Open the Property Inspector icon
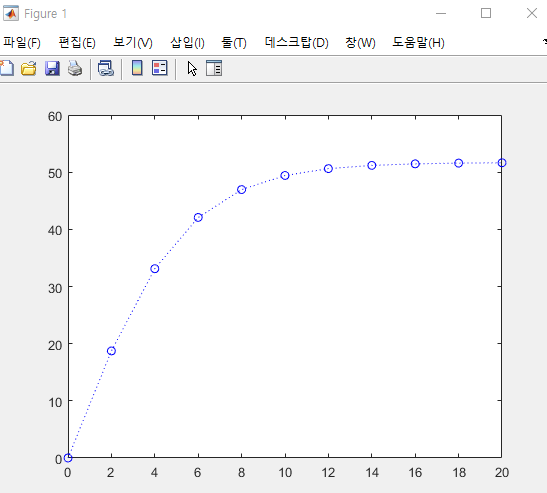The height and width of the screenshot is (493, 547). click(x=214, y=68)
